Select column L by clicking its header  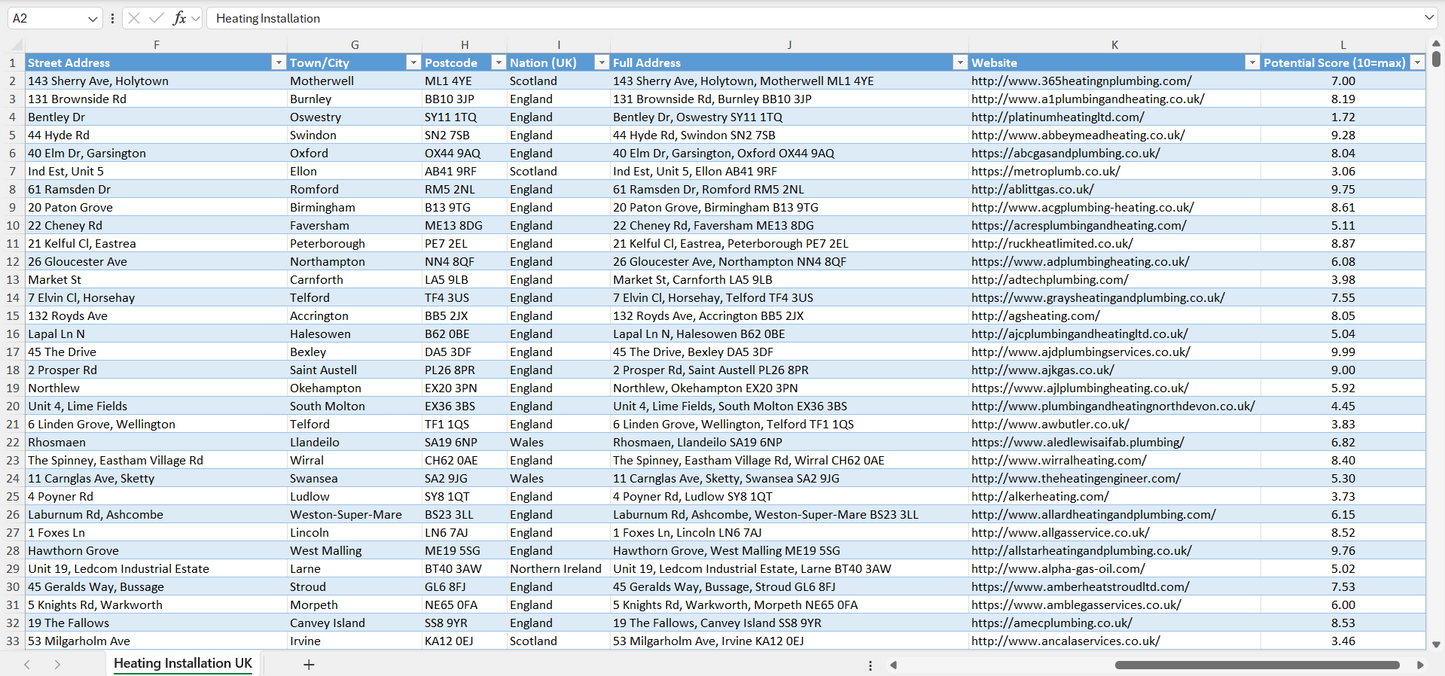1342,44
